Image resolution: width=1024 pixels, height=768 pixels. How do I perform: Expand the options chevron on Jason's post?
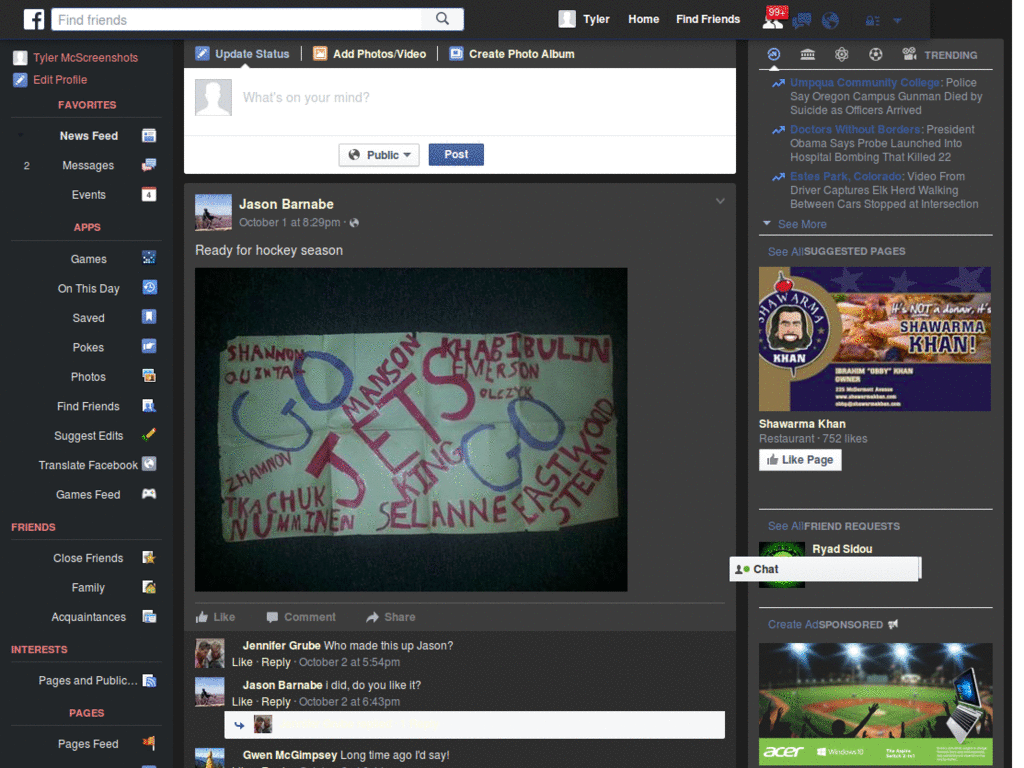[720, 200]
